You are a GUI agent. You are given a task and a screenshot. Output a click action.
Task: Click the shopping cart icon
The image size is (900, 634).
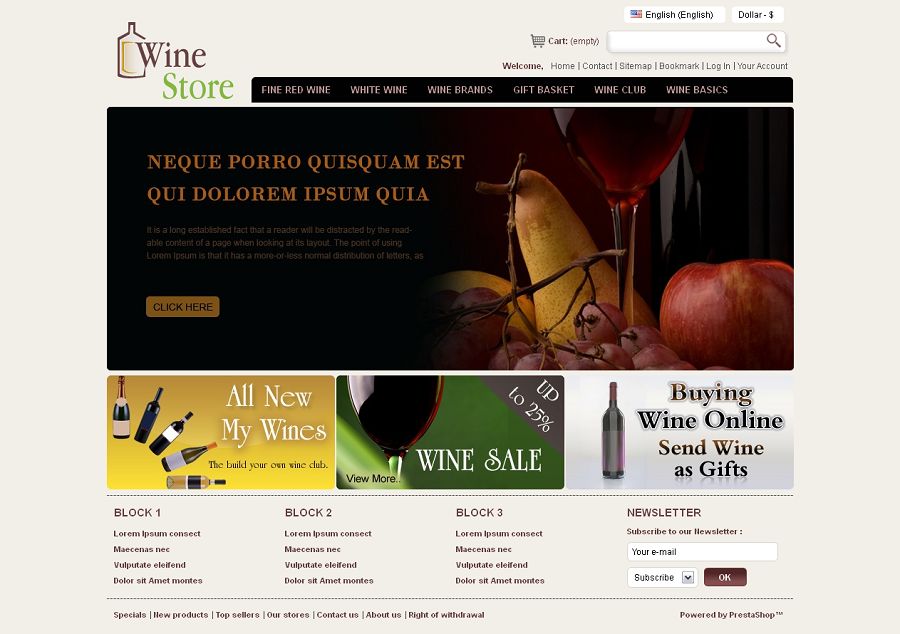click(537, 41)
